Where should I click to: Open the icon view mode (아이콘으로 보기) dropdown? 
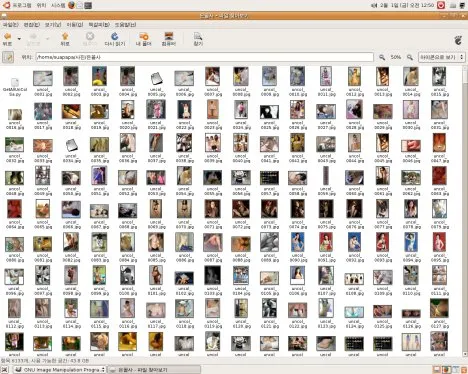441,57
